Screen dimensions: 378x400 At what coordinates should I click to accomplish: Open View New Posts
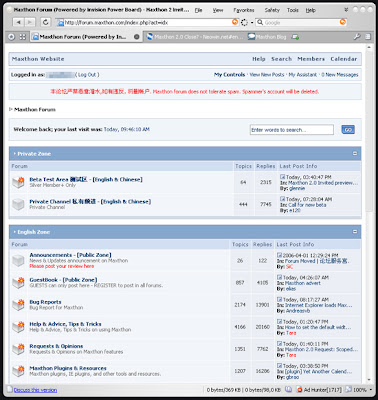267,75
